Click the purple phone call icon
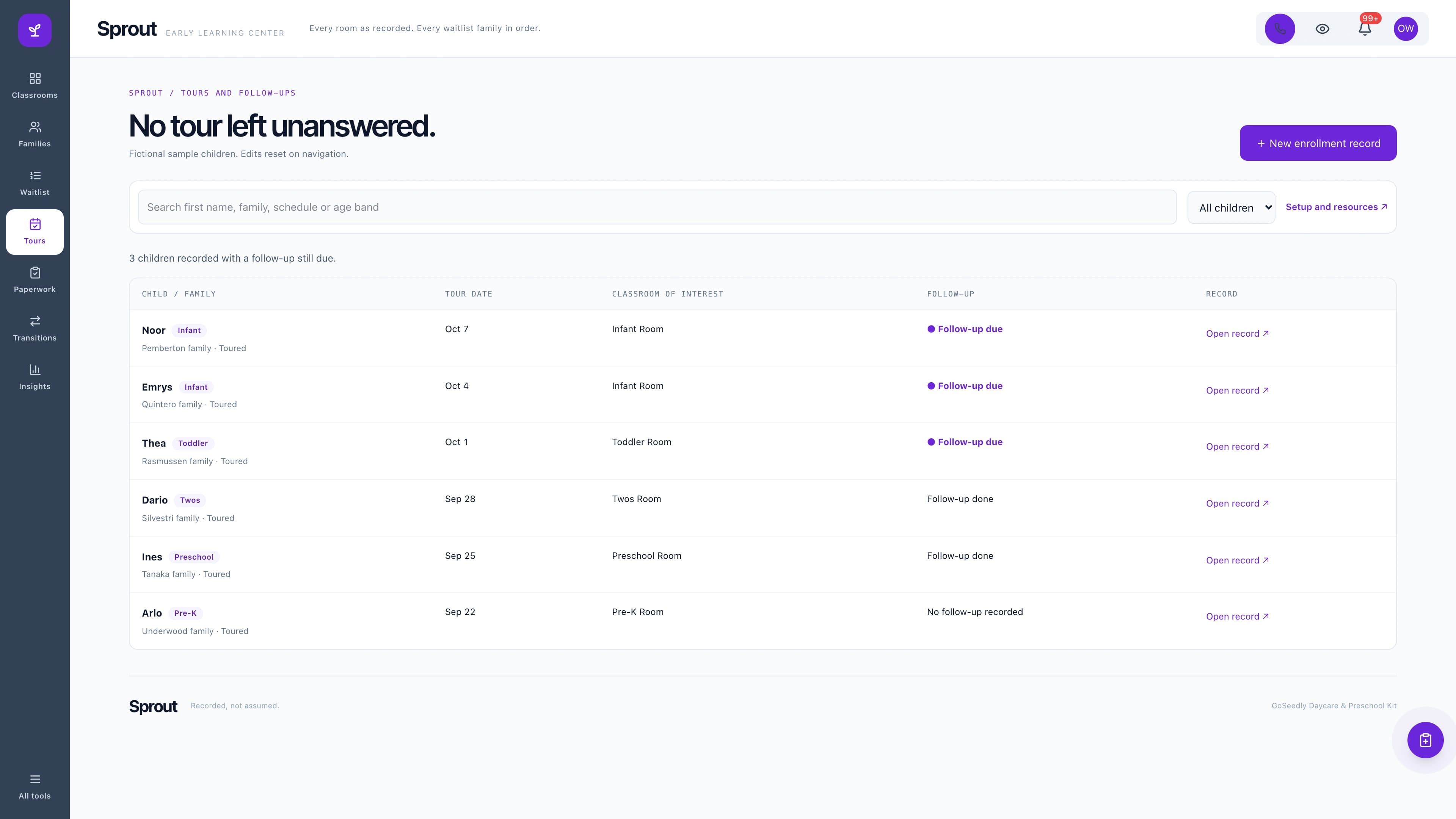Screen dimensions: 1456x819 click(1280, 29)
